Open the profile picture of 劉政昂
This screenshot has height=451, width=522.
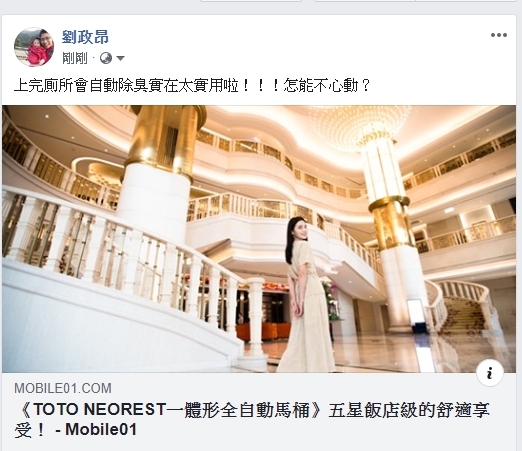coord(34,47)
